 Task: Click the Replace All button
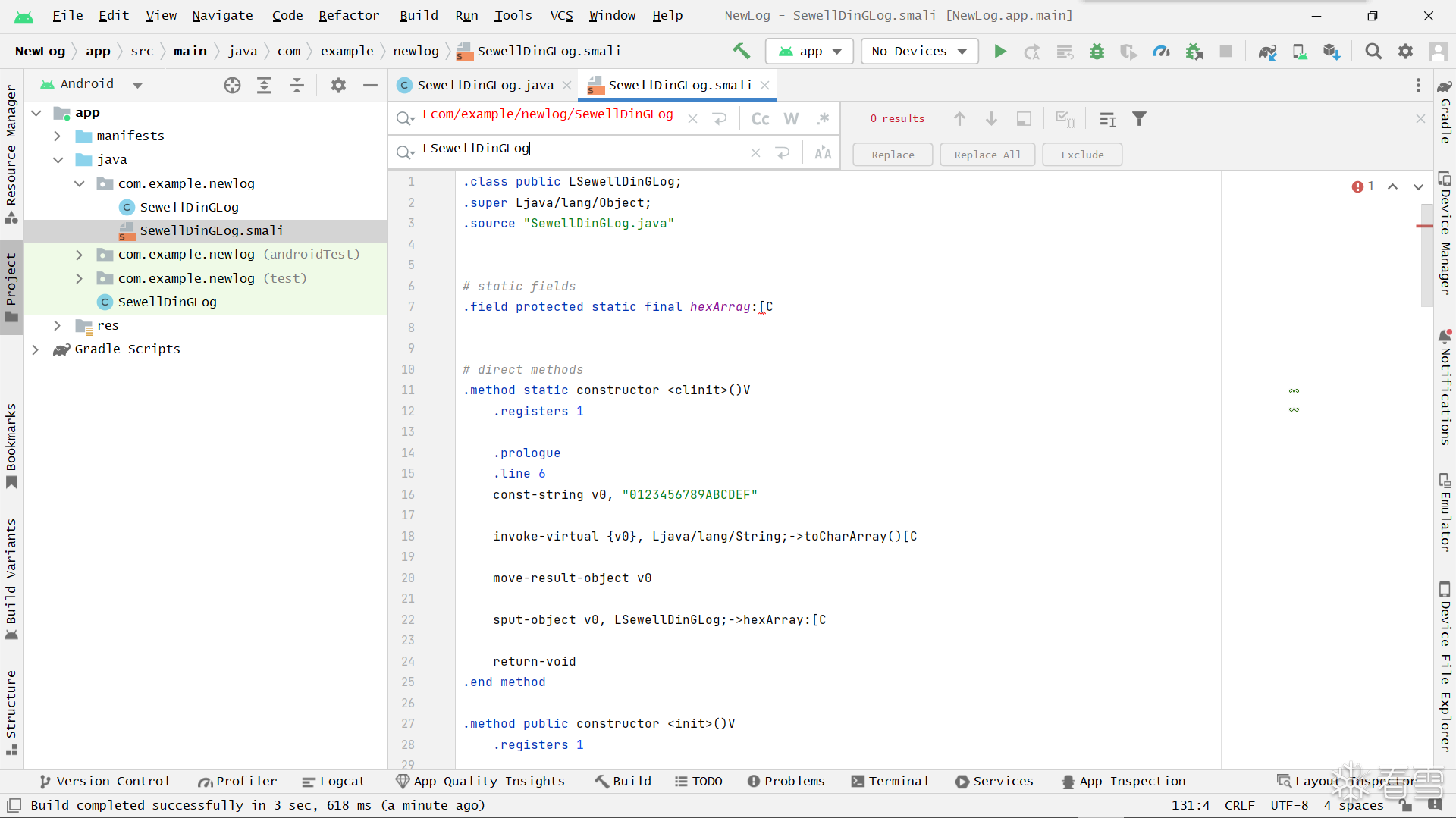pos(987,155)
